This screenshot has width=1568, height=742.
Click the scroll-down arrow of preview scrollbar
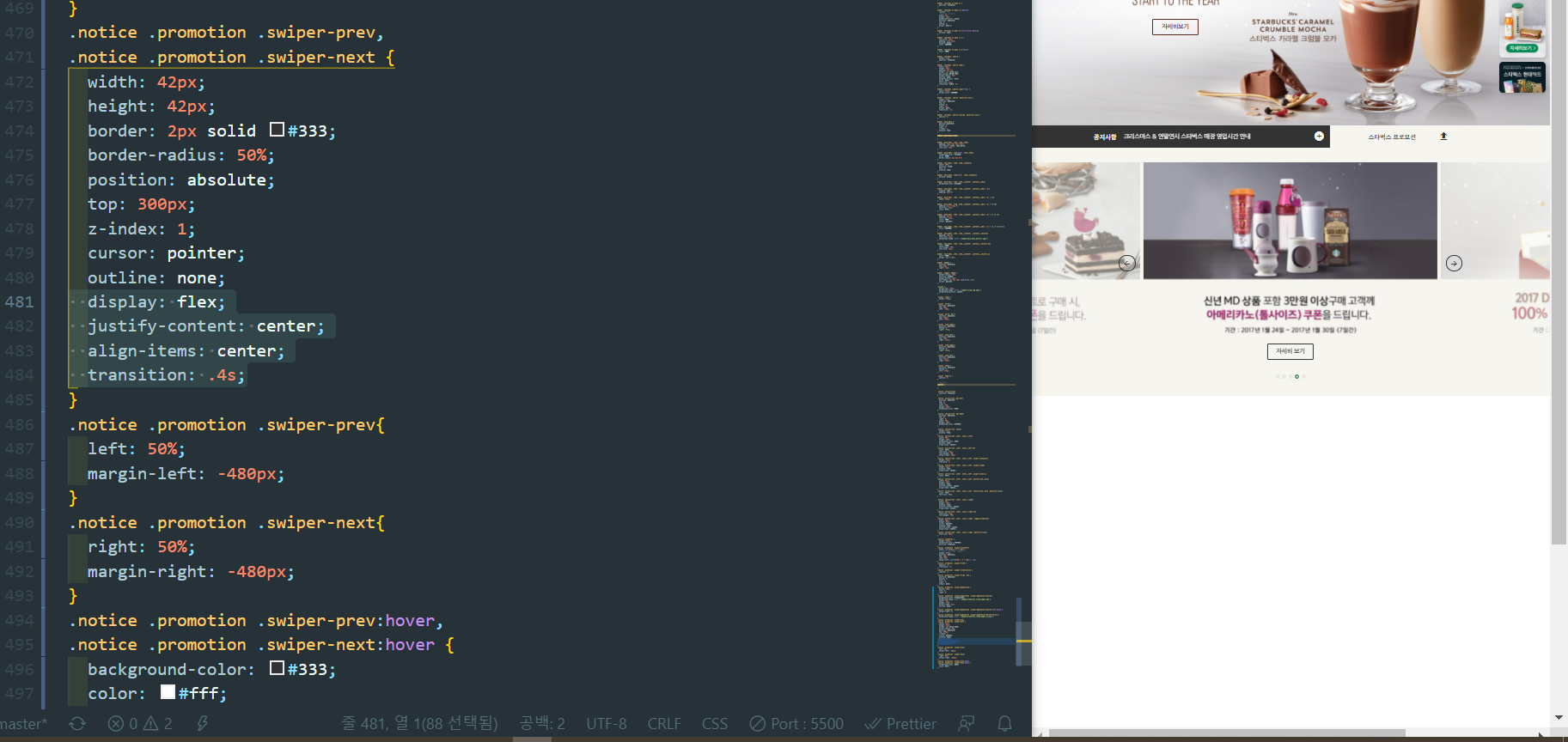click(1559, 718)
